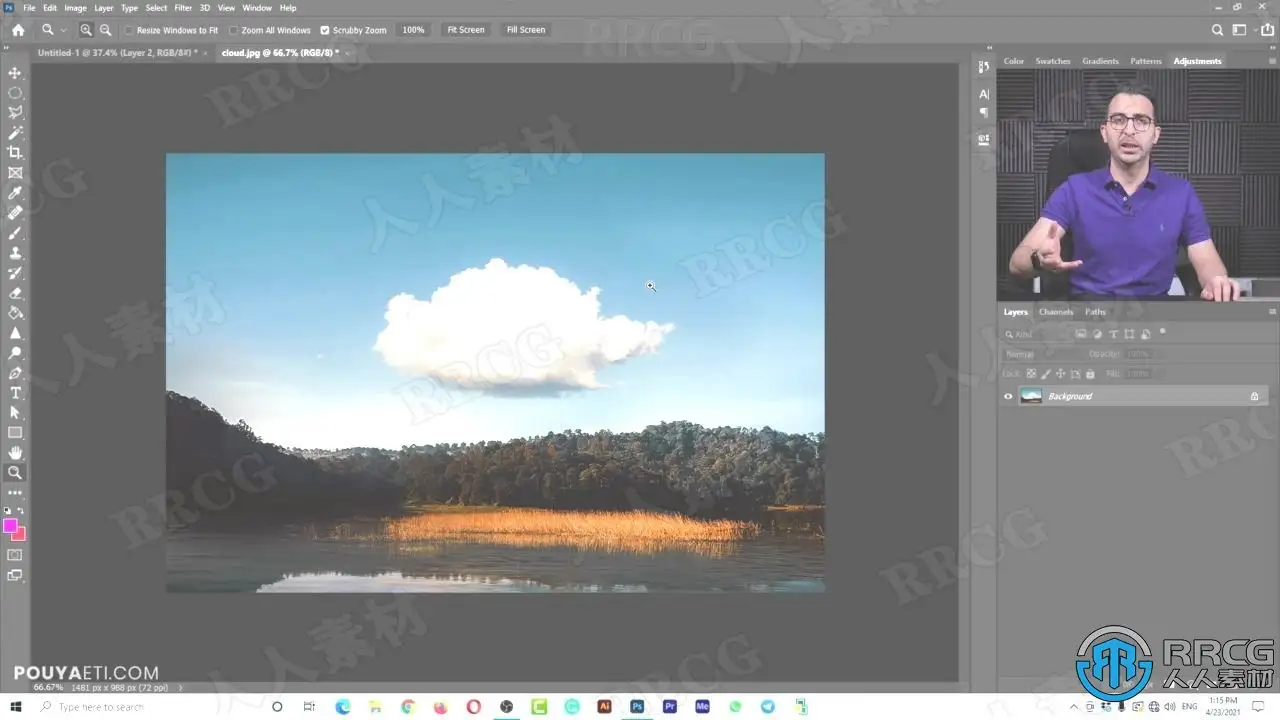The image size is (1280, 720).
Task: Select the Path Selection tool
Action: pyautogui.click(x=15, y=413)
